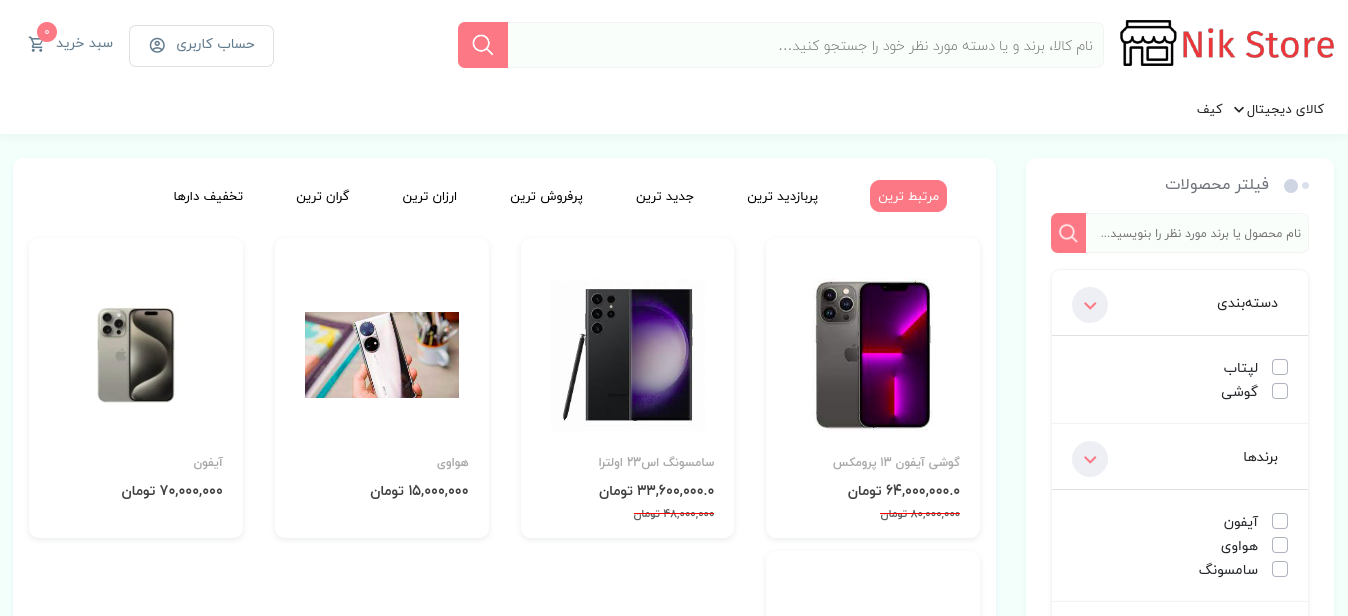Open the کیف menu item
This screenshot has width=1348, height=616.
[x=1210, y=109]
